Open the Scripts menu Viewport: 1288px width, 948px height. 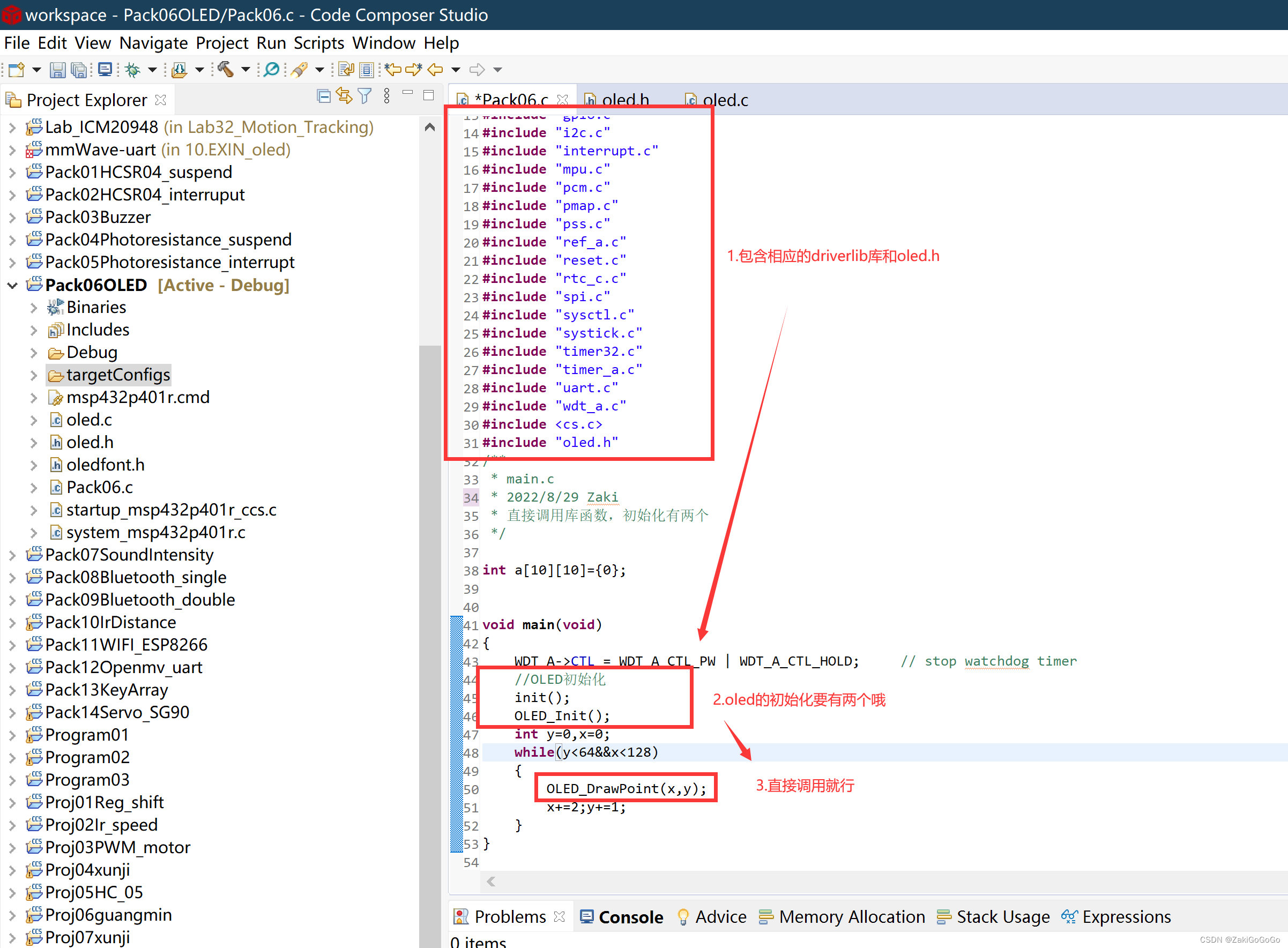point(318,43)
